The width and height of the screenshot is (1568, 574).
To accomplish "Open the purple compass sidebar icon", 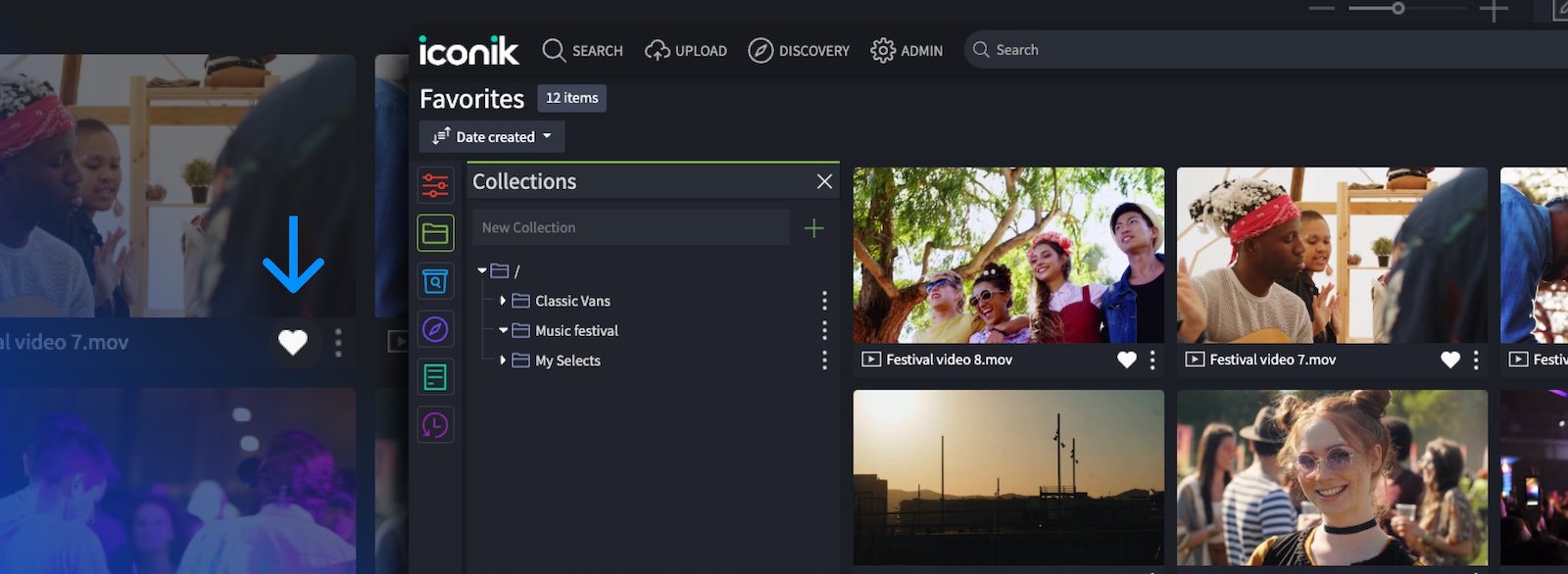I will click(x=435, y=329).
